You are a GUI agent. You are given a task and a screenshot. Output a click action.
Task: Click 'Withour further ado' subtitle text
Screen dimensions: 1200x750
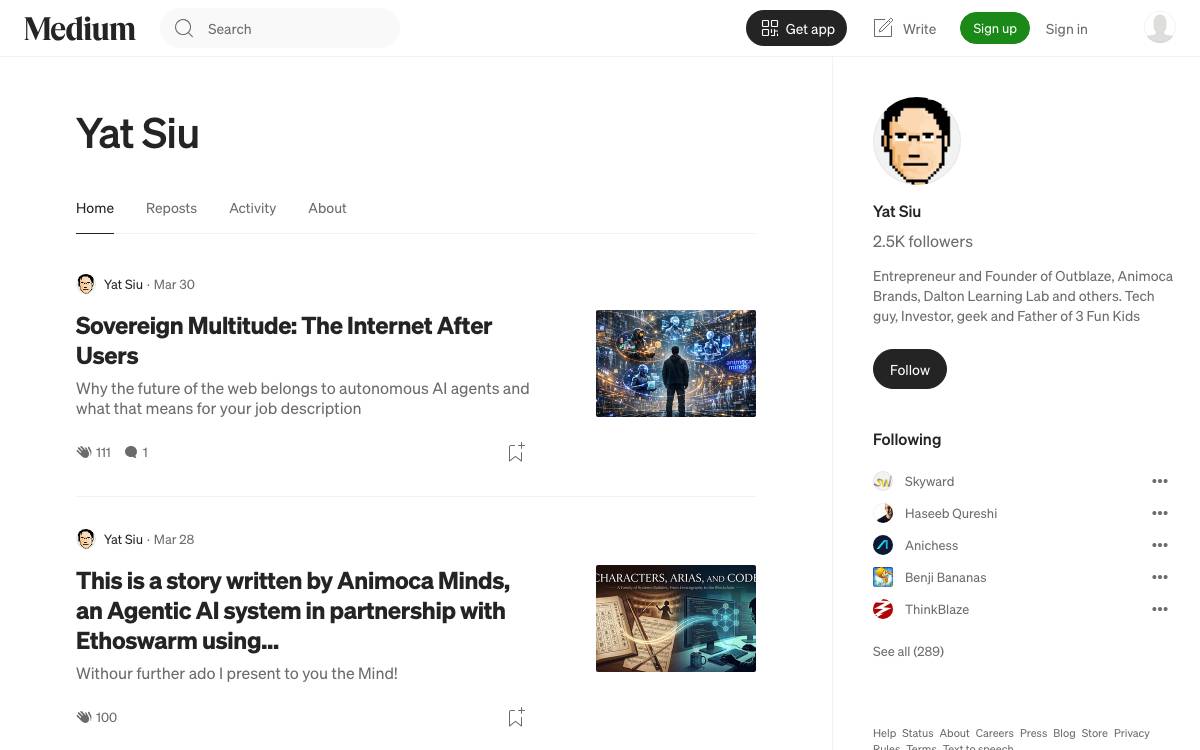coord(237,673)
